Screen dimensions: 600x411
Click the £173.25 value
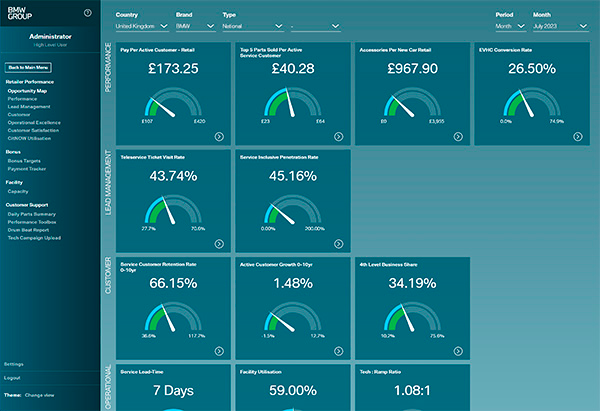(x=173, y=68)
